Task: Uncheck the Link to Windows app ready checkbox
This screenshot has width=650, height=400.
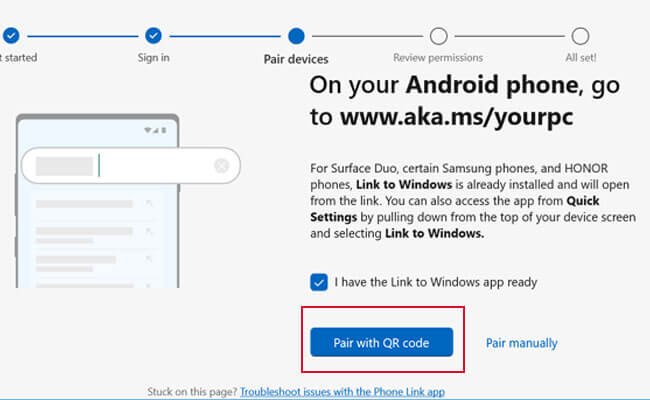Action: [x=319, y=282]
